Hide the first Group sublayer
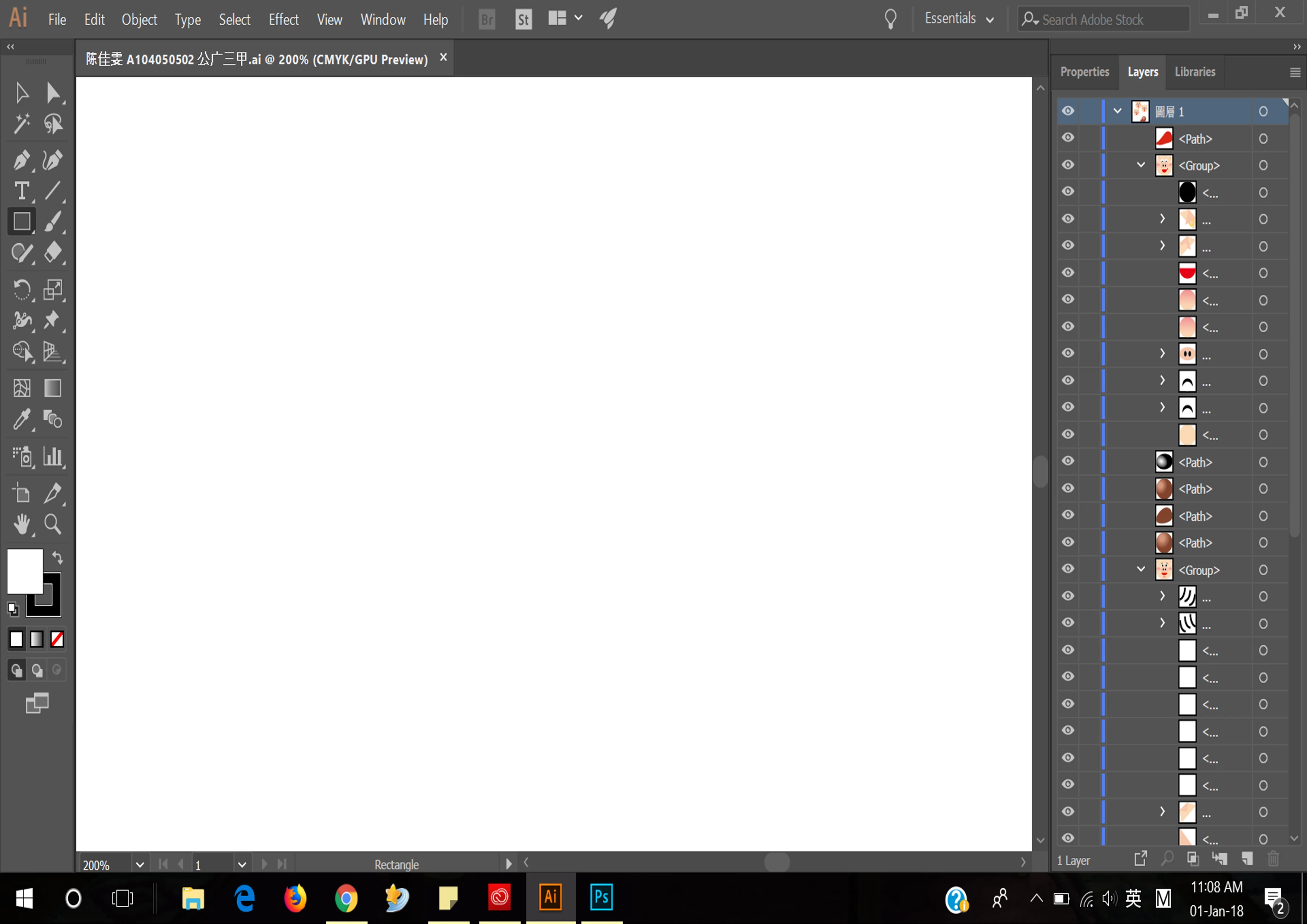1307x924 pixels. click(1069, 165)
